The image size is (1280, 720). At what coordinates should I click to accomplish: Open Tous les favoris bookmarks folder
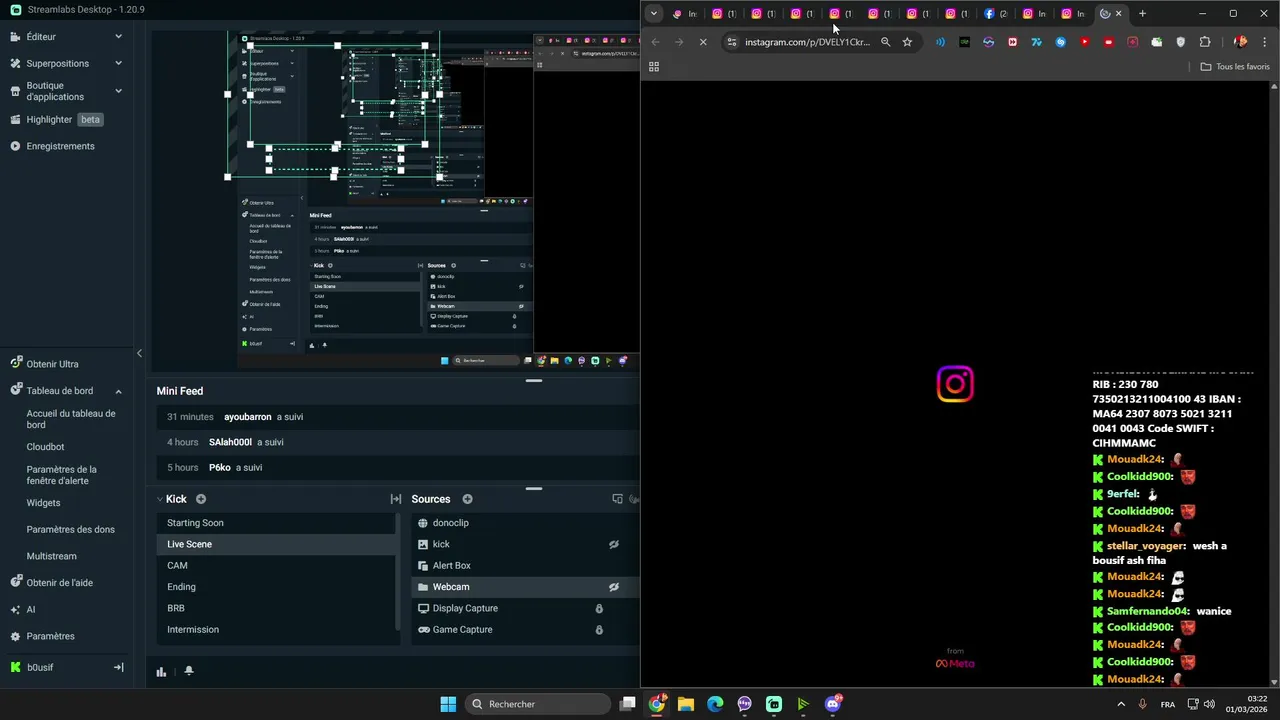coord(1236,67)
